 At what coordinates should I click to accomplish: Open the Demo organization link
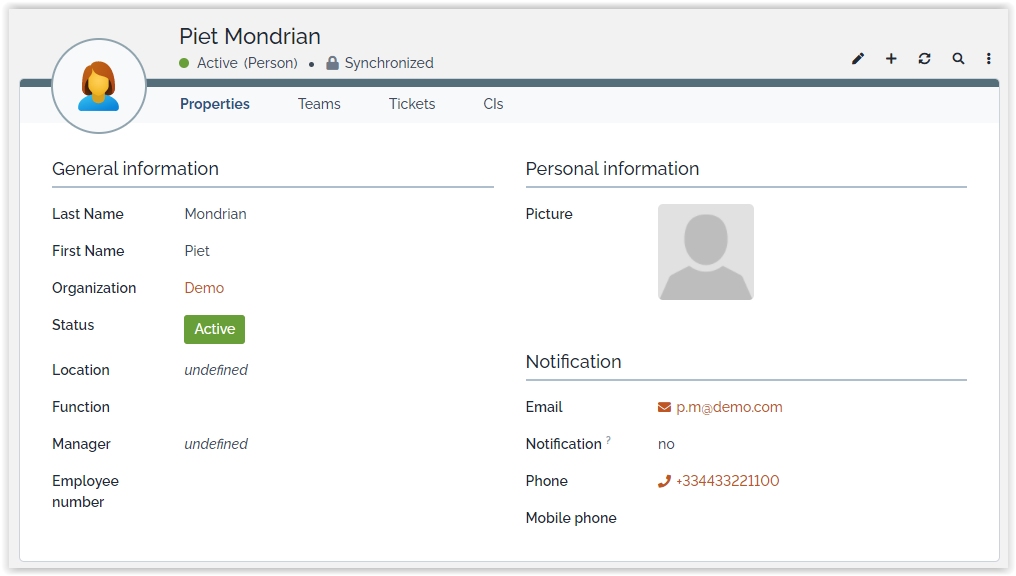click(x=204, y=288)
